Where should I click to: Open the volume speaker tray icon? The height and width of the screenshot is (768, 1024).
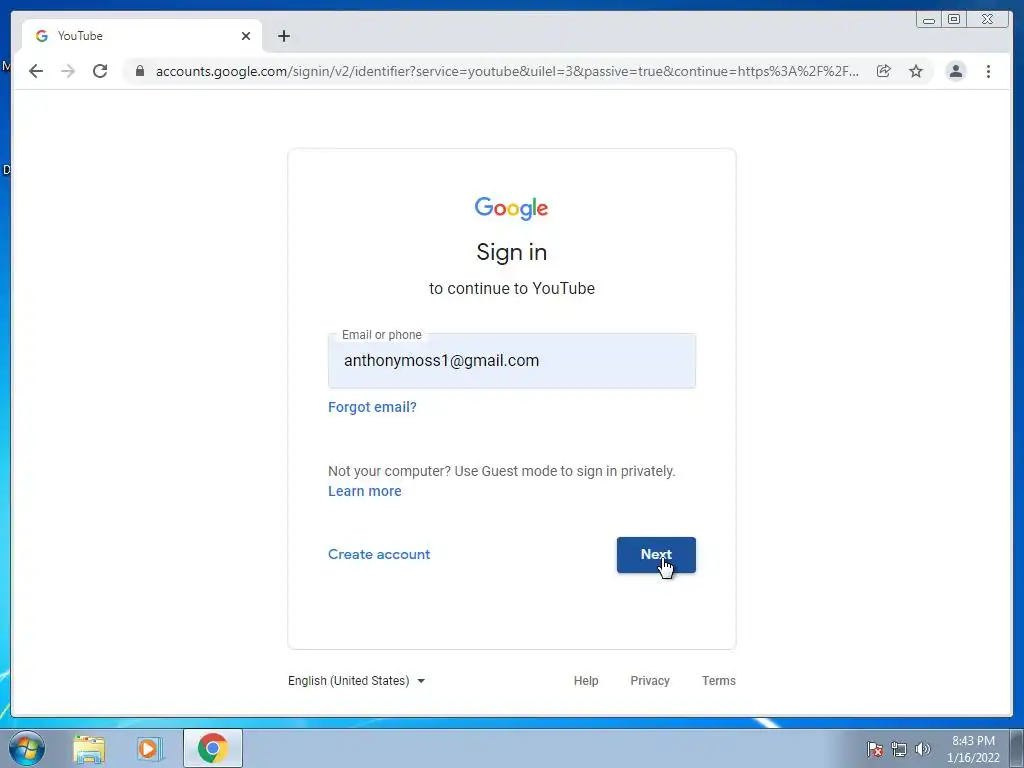pos(922,749)
